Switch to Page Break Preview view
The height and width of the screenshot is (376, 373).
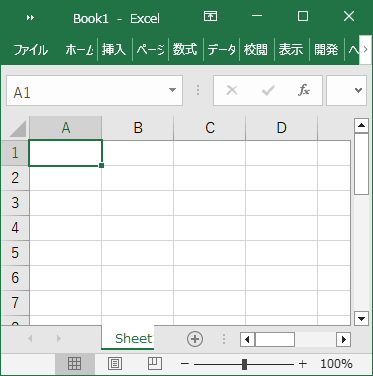point(155,364)
